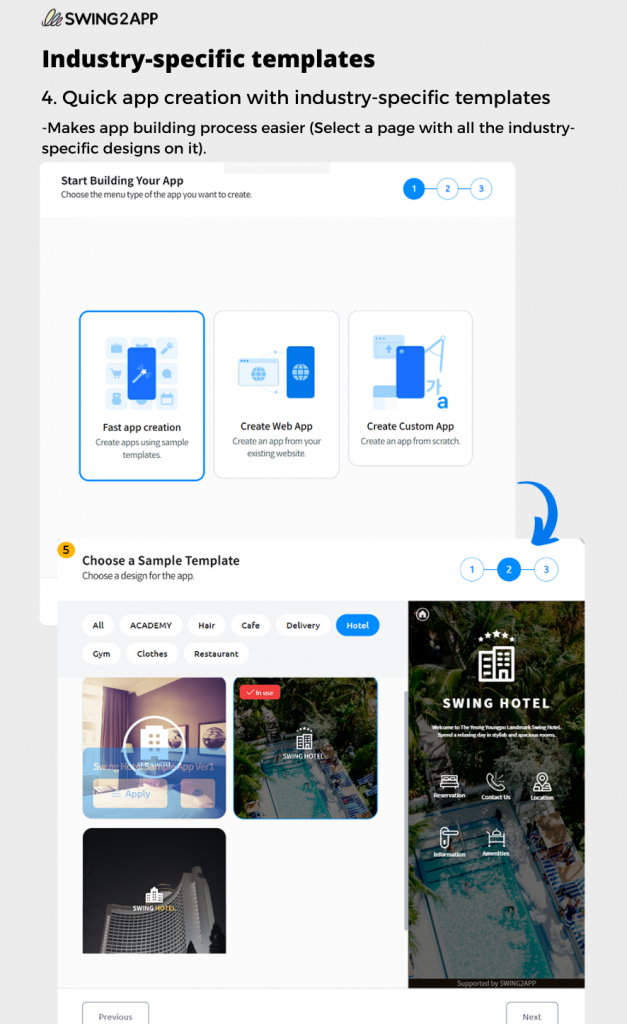627x1024 pixels.
Task: Show Cafe category templates
Action: tap(250, 625)
